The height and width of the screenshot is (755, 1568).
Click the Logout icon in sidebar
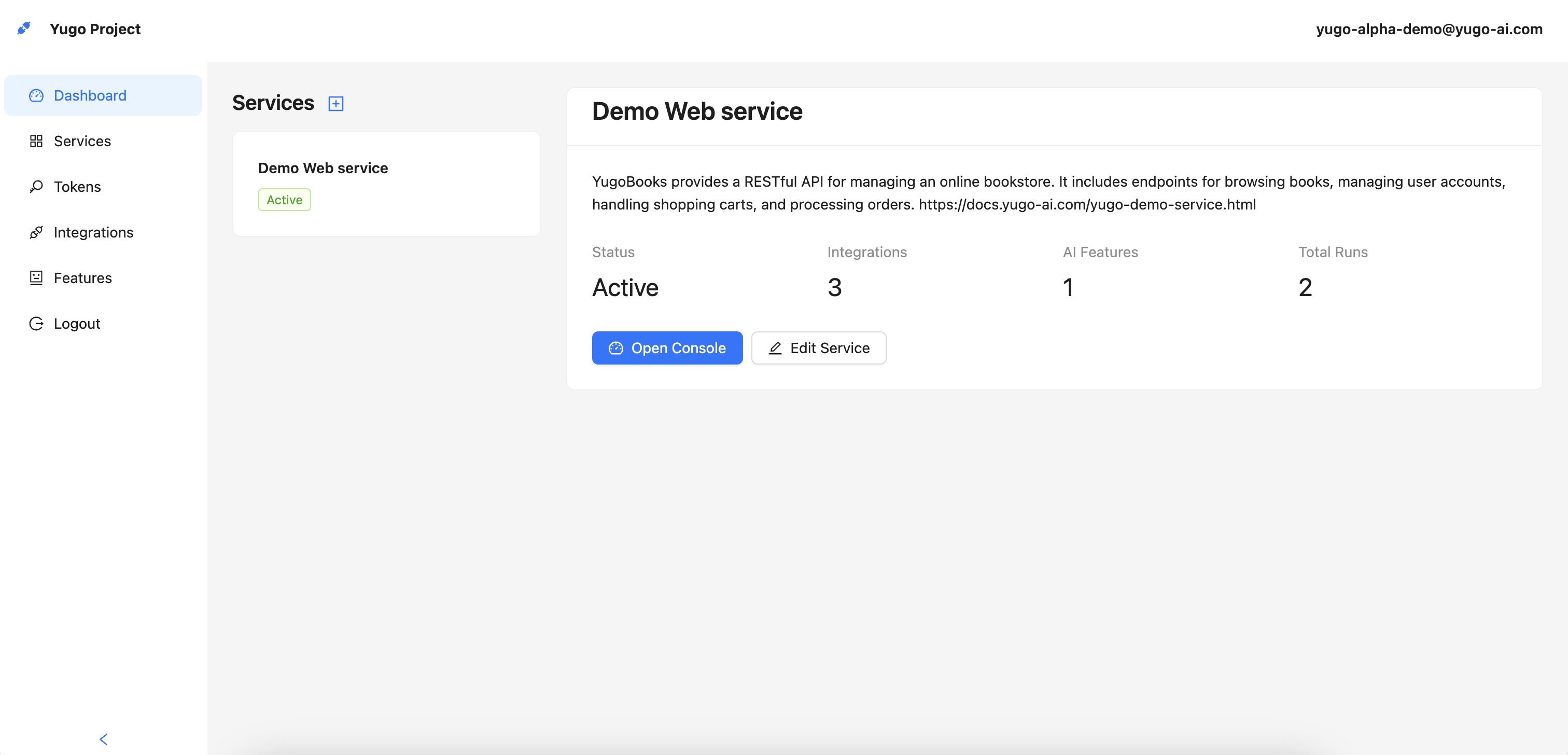coord(36,323)
